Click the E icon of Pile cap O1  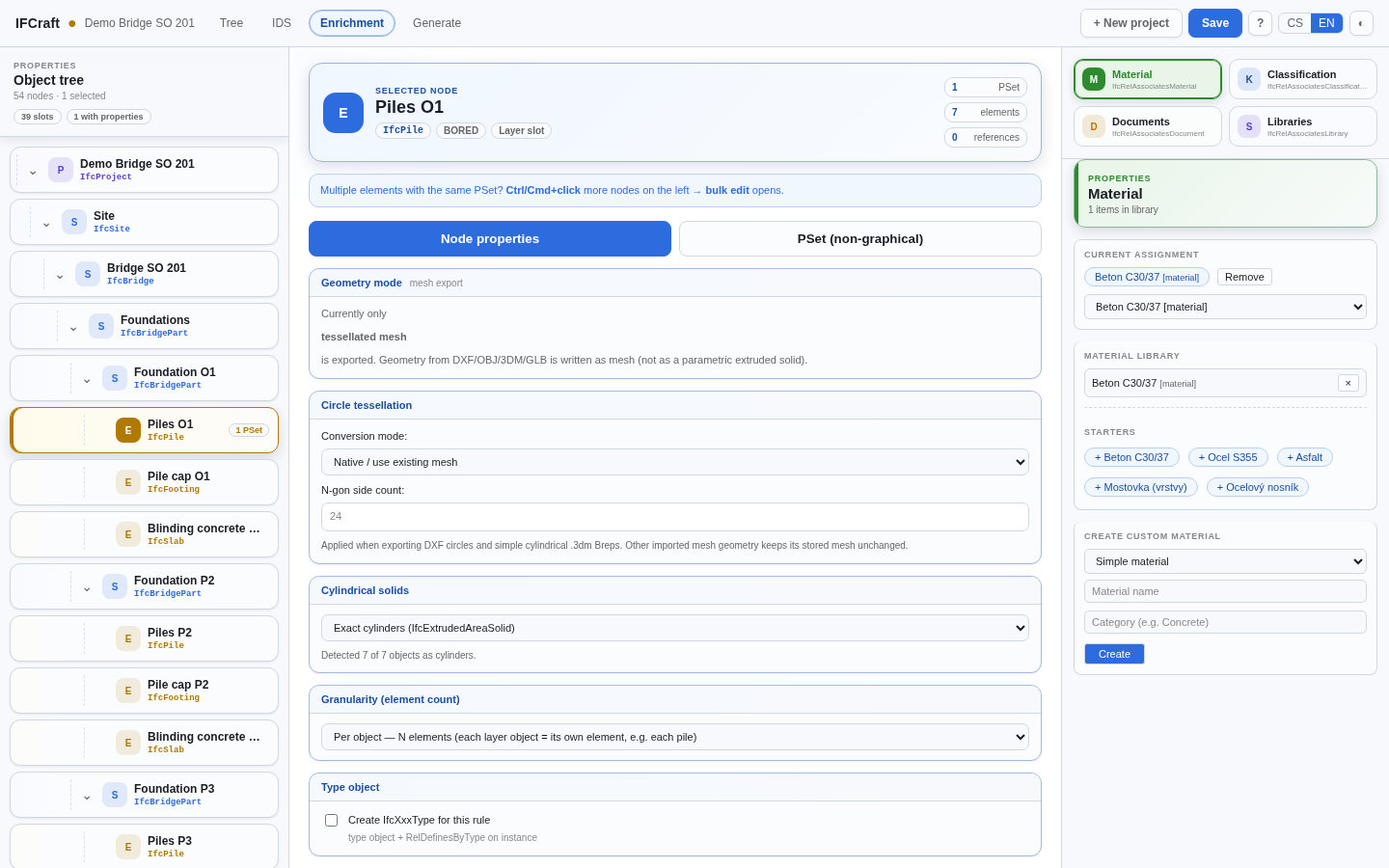128,482
